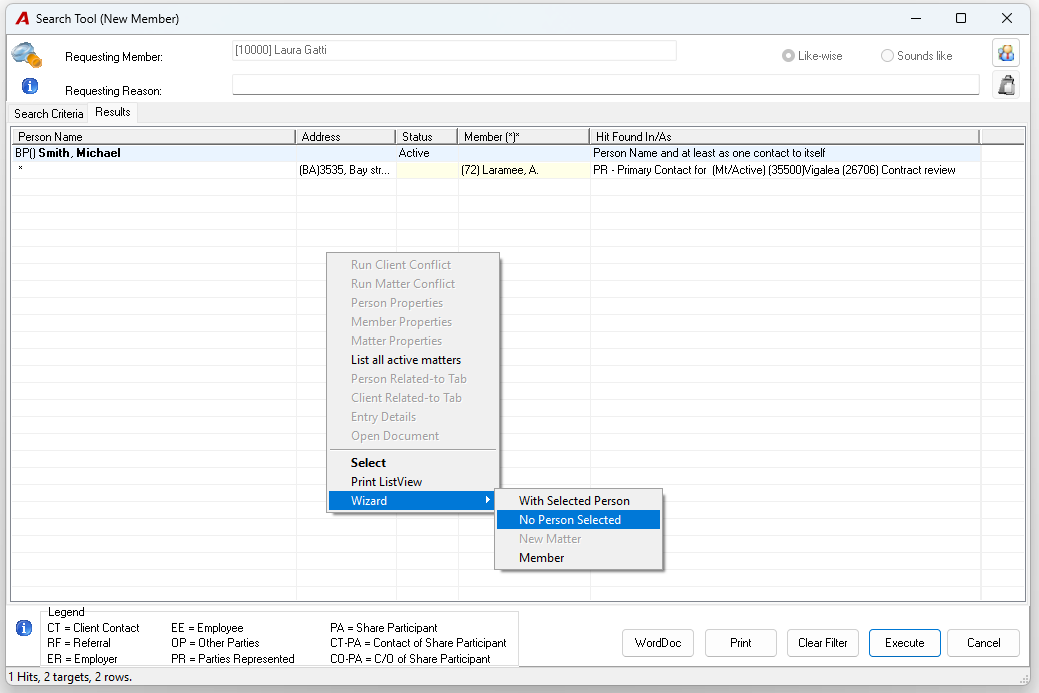Click the WordDoc button
The height and width of the screenshot is (693, 1039).
(x=658, y=643)
